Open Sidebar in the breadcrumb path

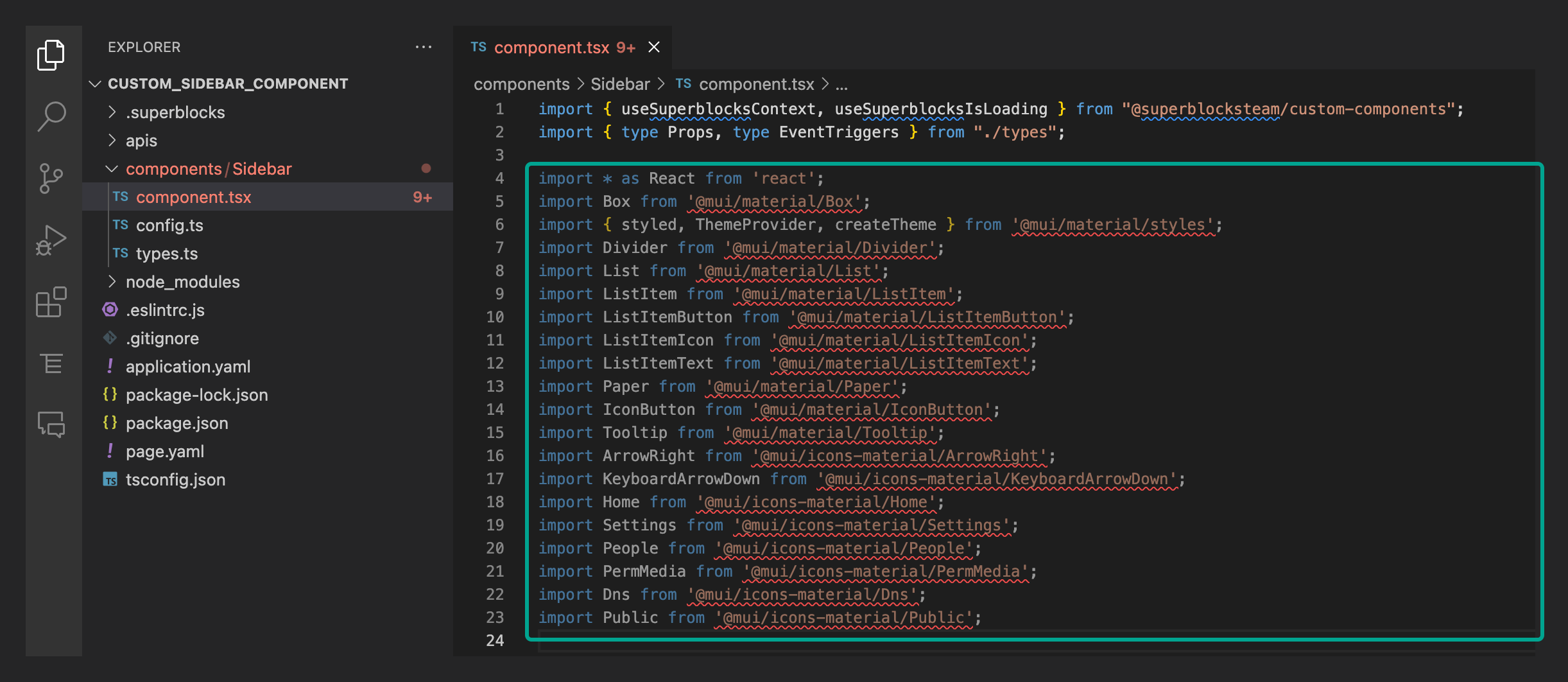[x=619, y=83]
